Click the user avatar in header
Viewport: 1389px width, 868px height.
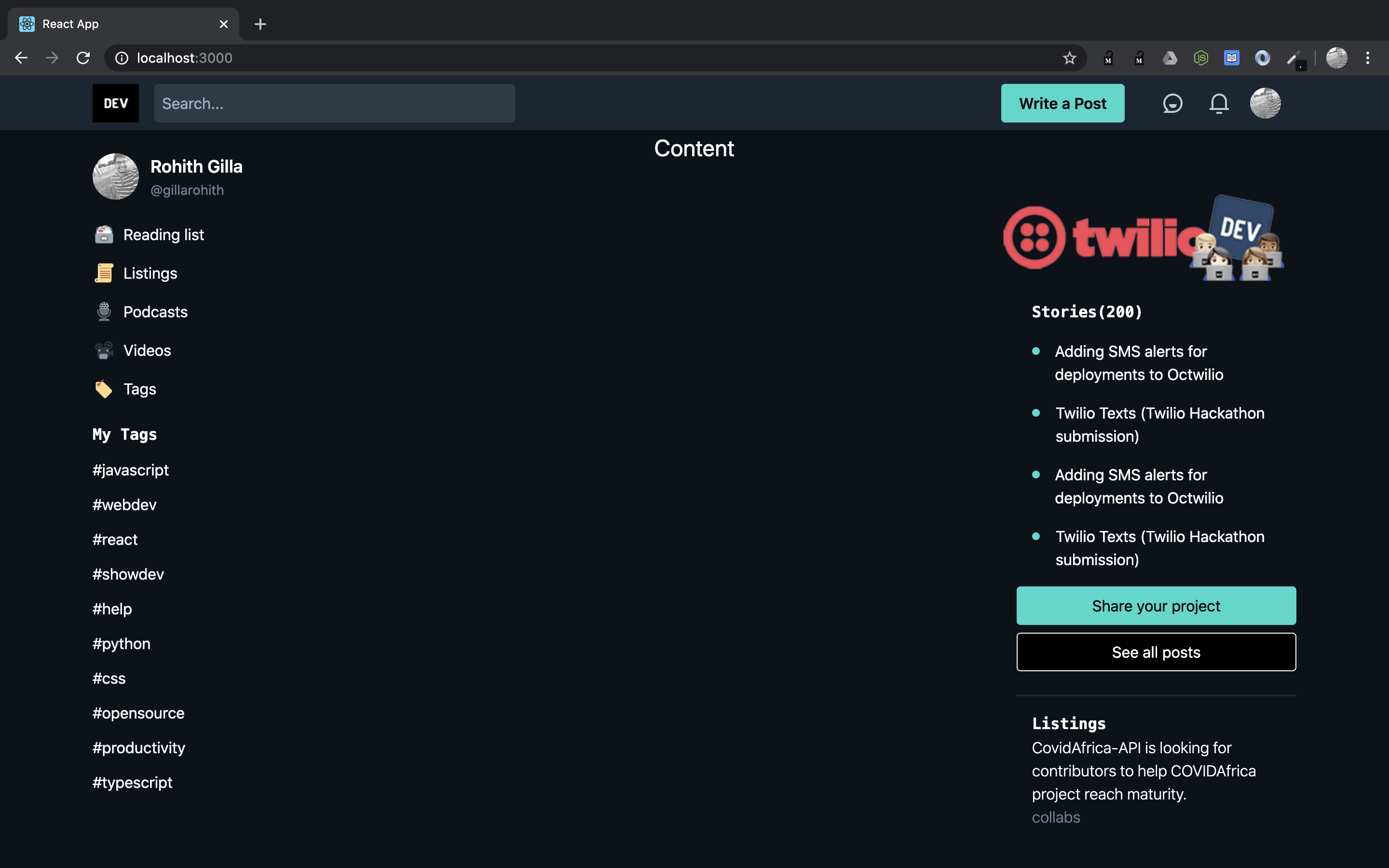click(x=1265, y=103)
